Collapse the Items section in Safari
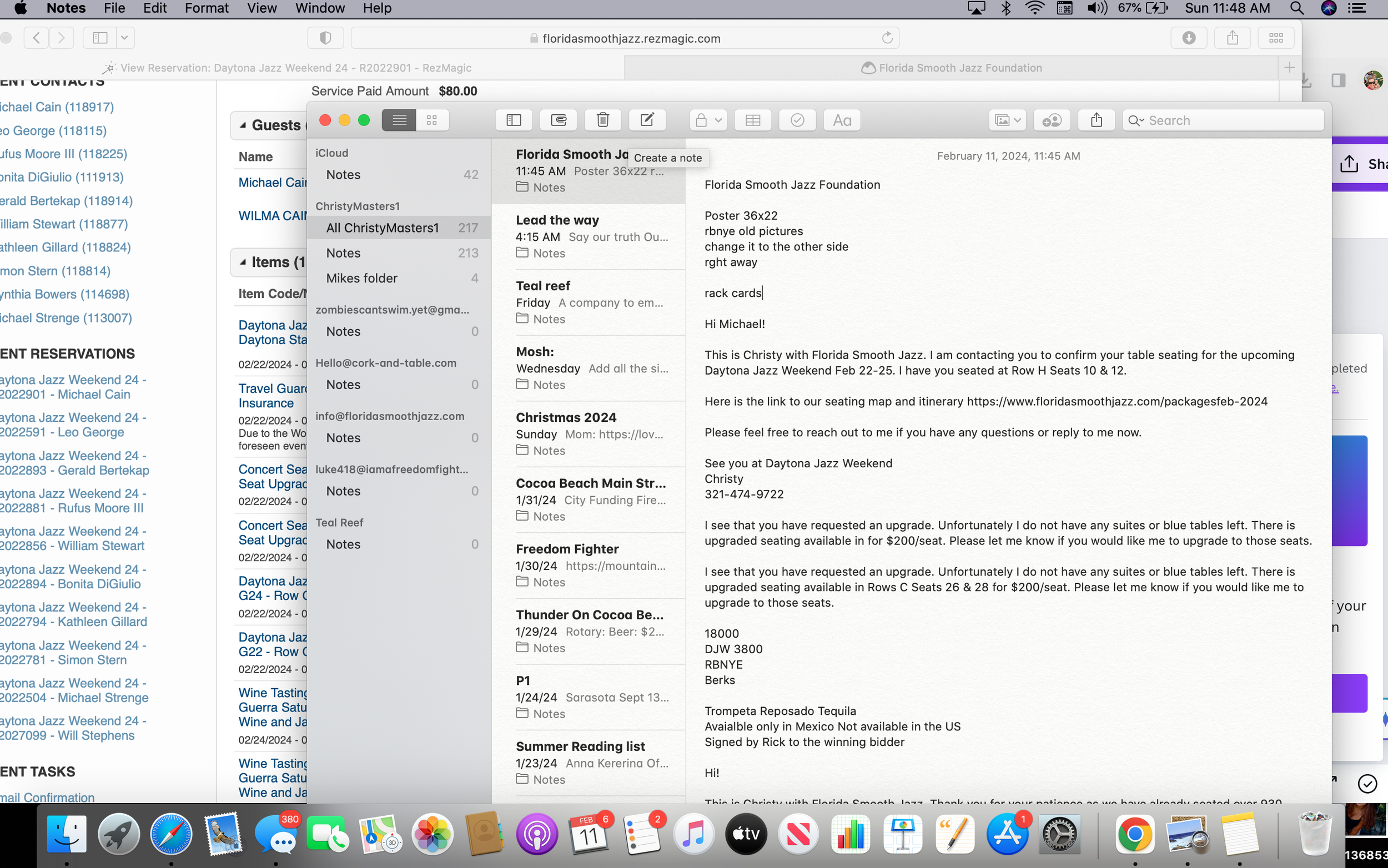 click(x=243, y=263)
